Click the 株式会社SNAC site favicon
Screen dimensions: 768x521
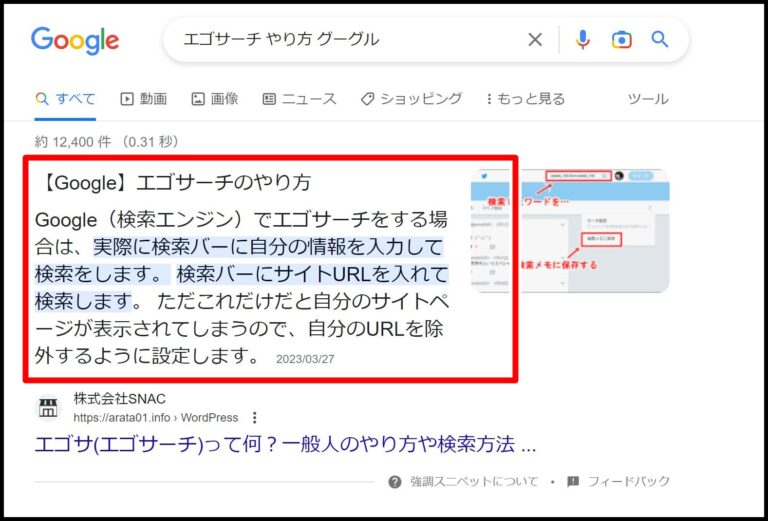[x=48, y=408]
